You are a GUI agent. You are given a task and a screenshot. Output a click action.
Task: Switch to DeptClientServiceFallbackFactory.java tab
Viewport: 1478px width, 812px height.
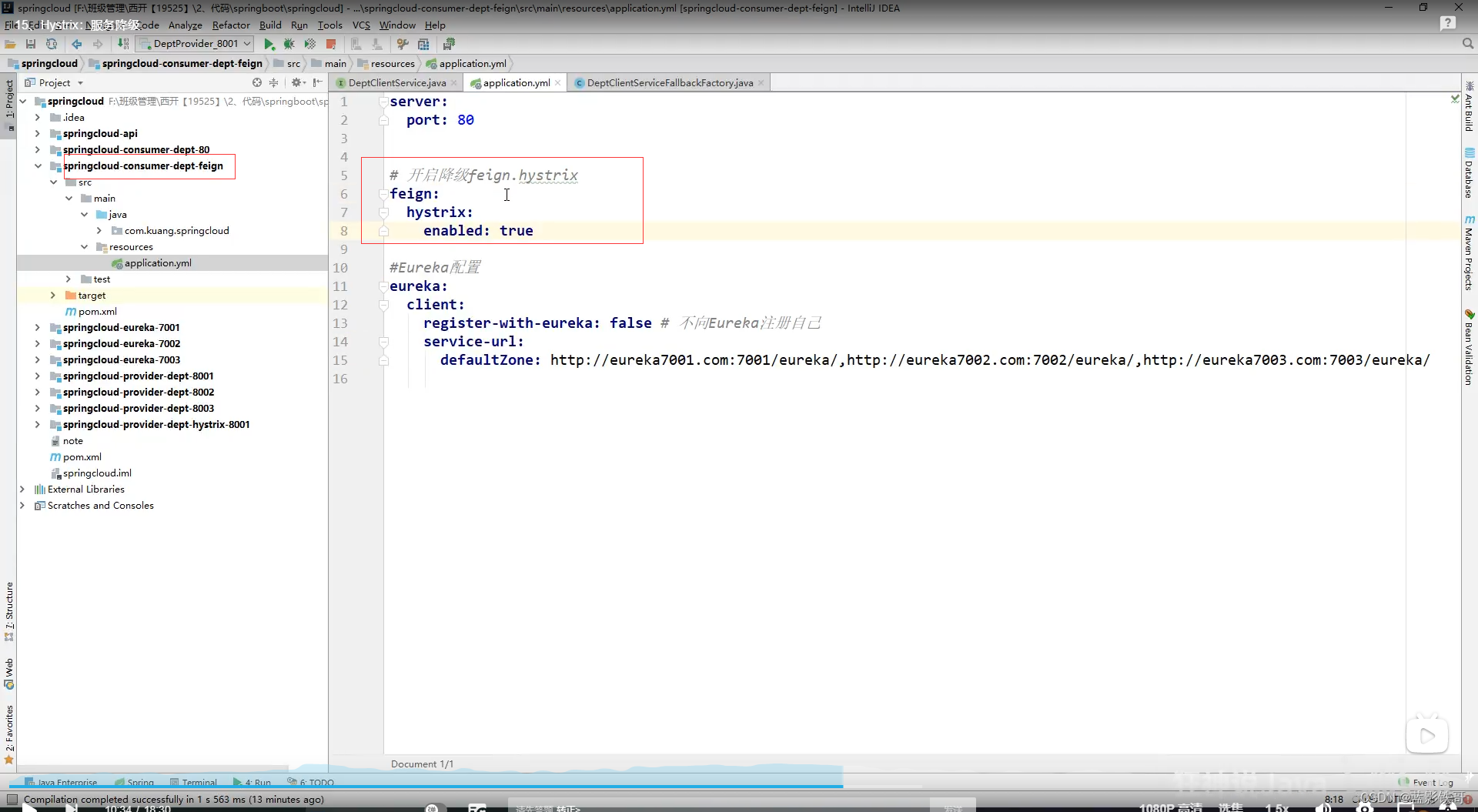[x=670, y=82]
